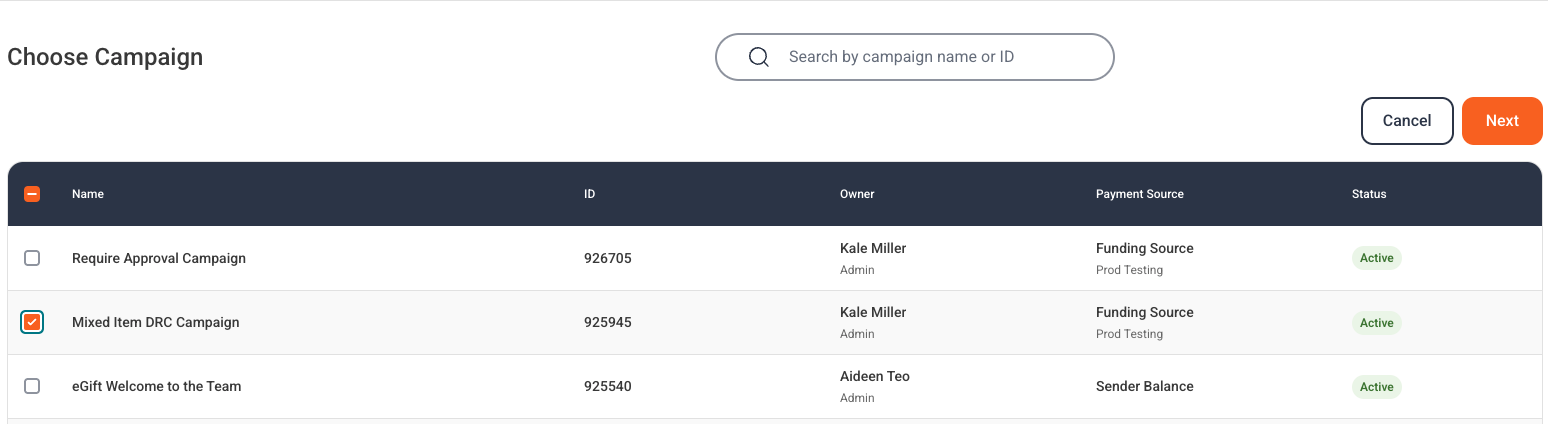Open the Require Approval Campaign row name
The width and height of the screenshot is (1548, 424).
pyautogui.click(x=159, y=258)
